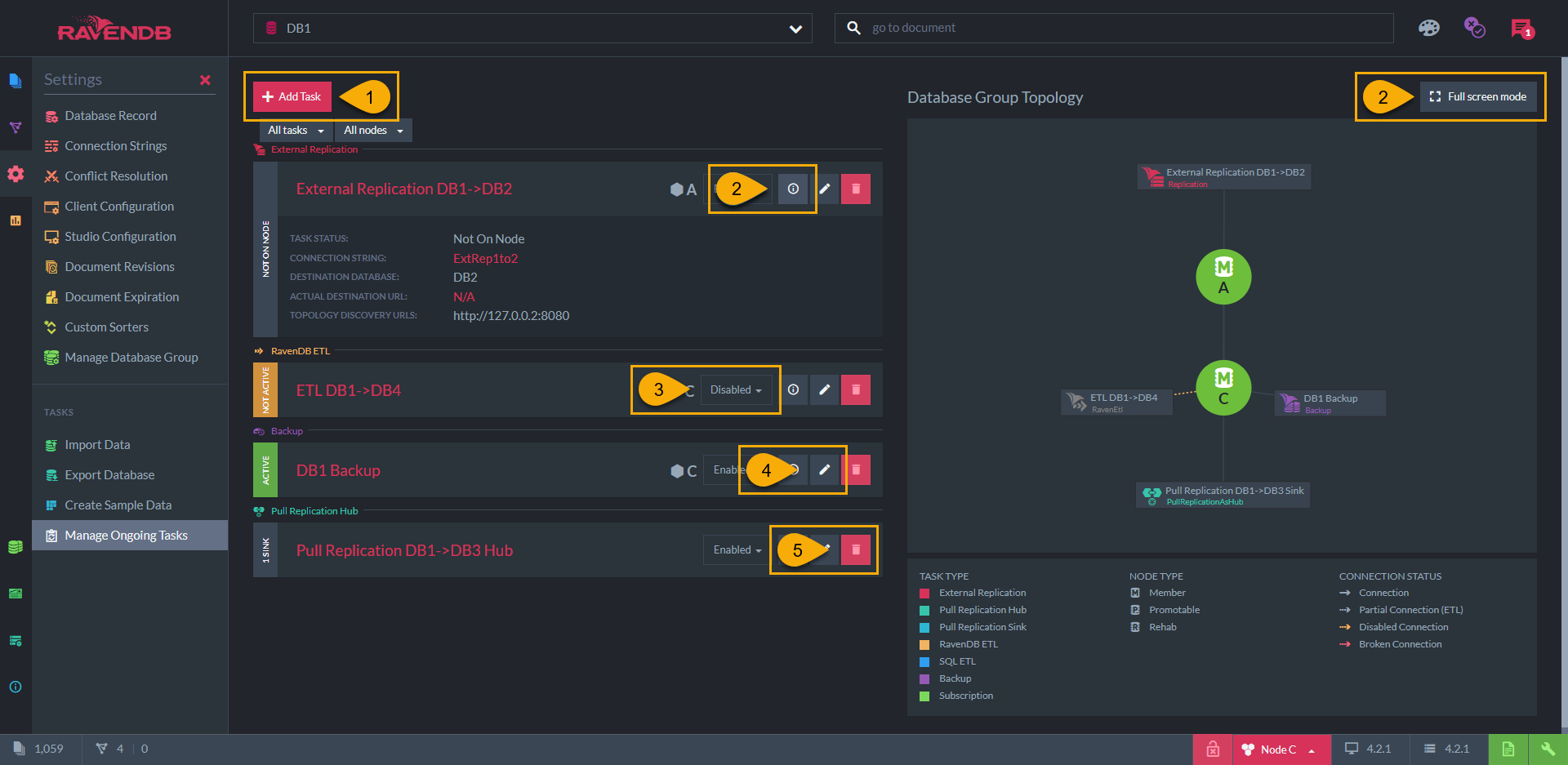Viewport: 1568px width, 765px height.
Task: Delete External Replication DB1->DB2 task
Action: point(856,189)
